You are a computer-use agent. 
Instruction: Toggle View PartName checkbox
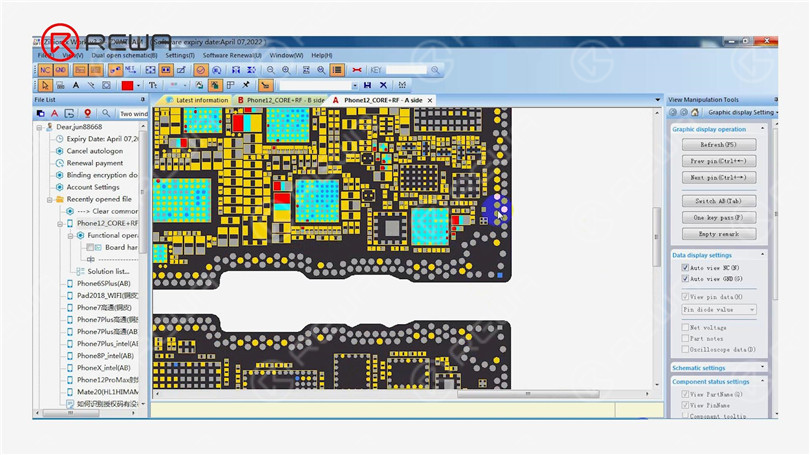[x=685, y=394]
